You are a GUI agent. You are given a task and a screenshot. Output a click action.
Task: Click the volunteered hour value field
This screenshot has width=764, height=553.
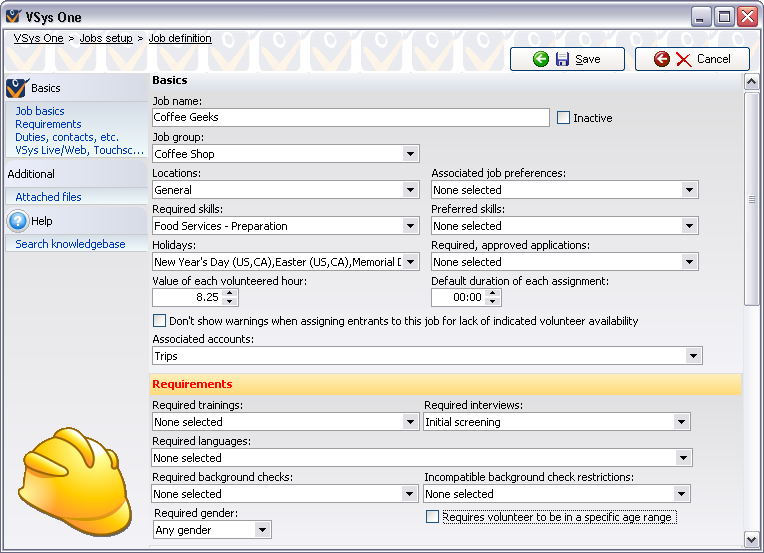point(188,297)
